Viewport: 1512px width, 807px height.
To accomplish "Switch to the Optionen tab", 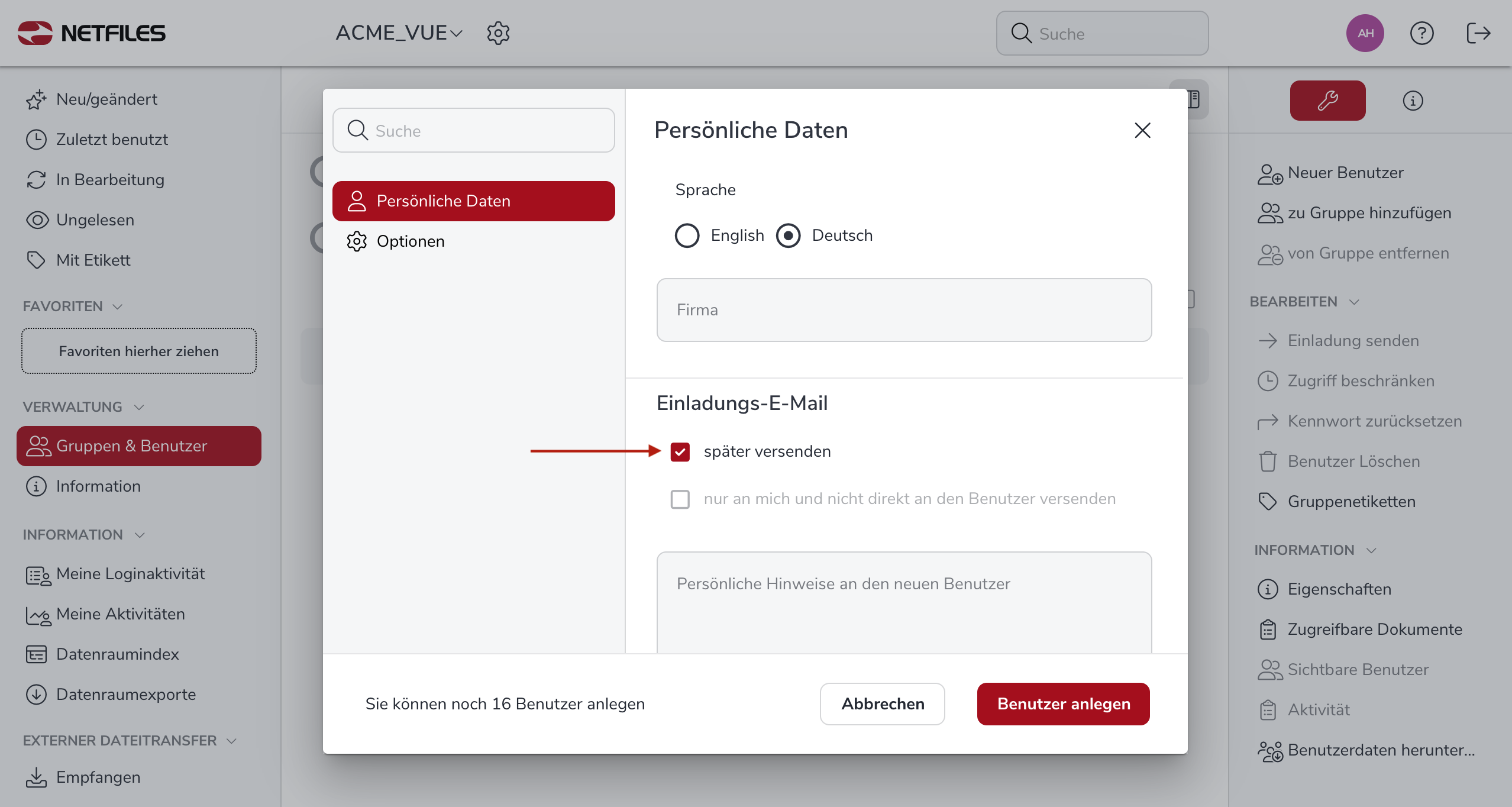I will (411, 241).
